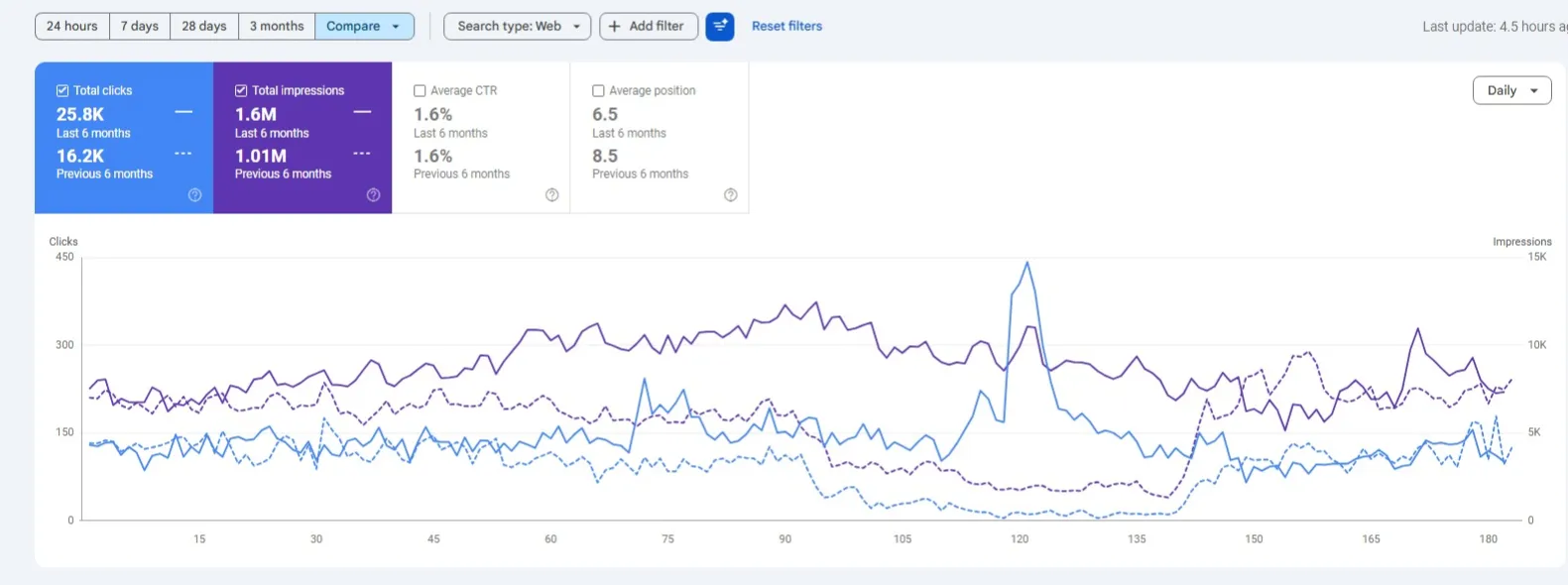1568x585 pixels.
Task: Click the clicks peak near day 120
Action: point(1026,263)
